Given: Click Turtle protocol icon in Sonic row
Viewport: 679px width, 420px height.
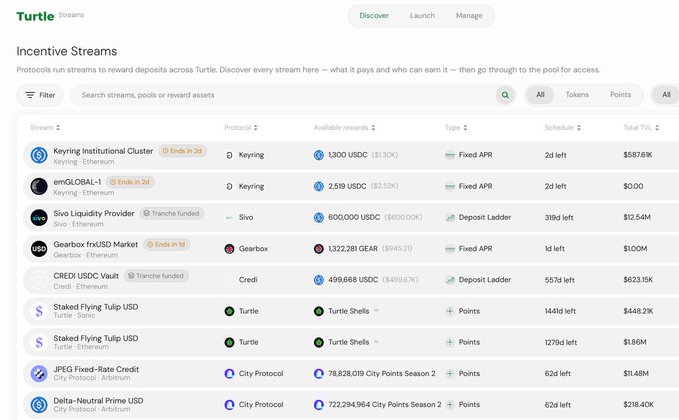Looking at the screenshot, I should 230,311.
